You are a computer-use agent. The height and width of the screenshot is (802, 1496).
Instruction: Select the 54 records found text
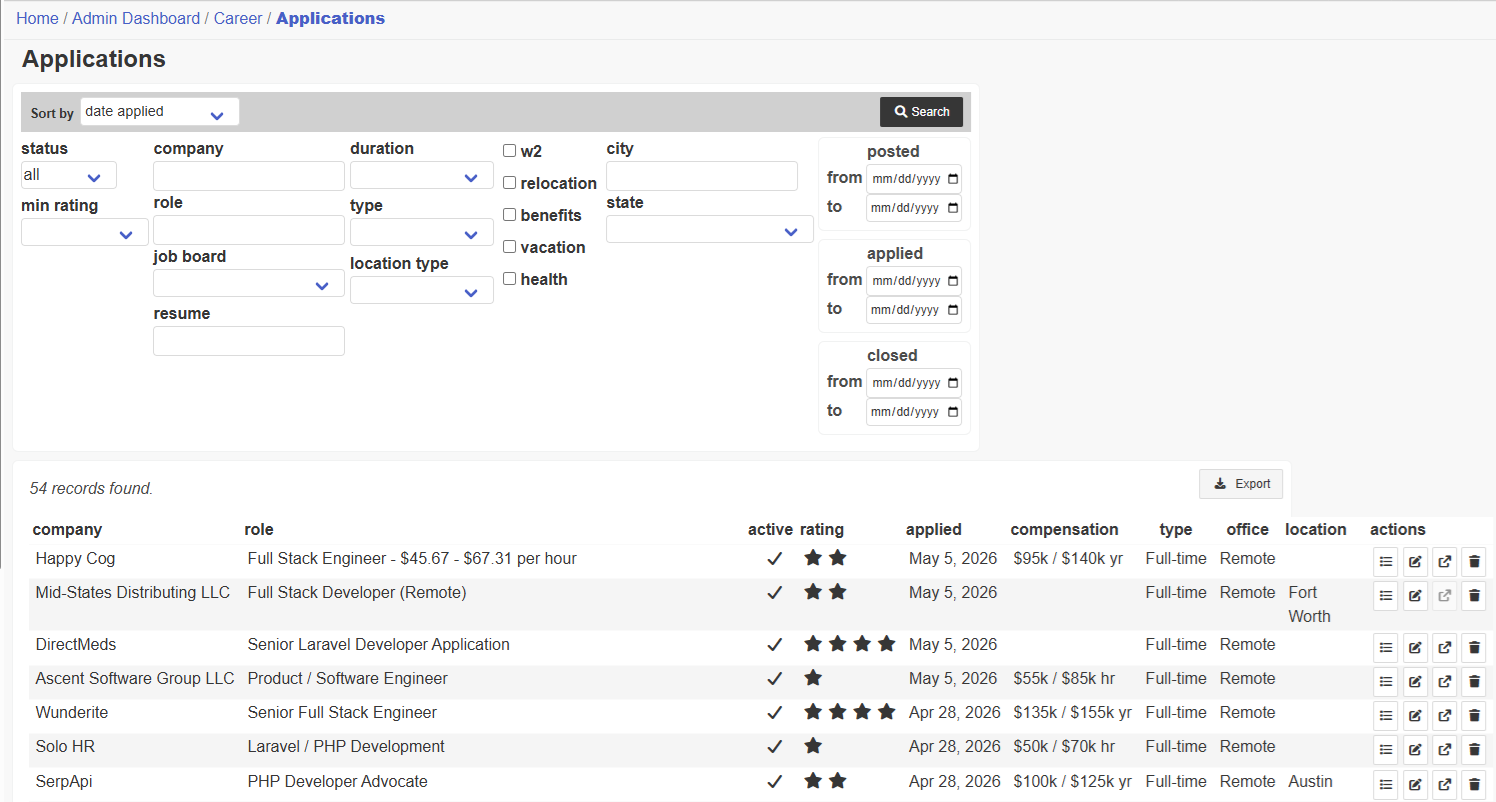pos(91,489)
